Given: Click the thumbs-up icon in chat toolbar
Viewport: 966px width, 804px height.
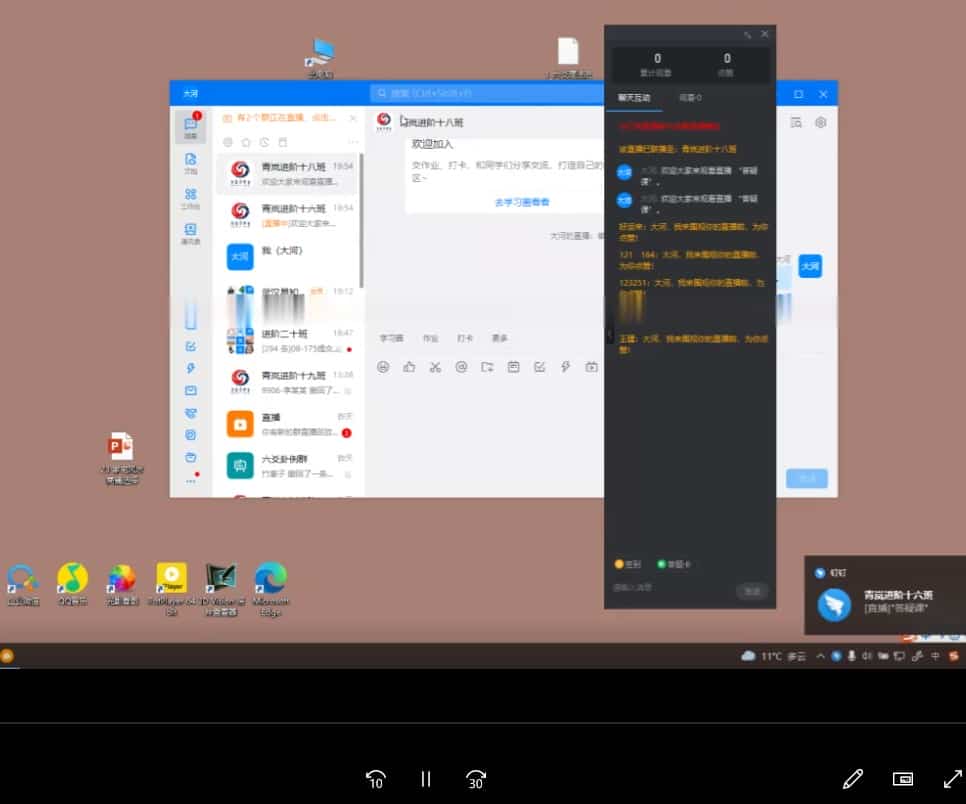Looking at the screenshot, I should click(409, 367).
